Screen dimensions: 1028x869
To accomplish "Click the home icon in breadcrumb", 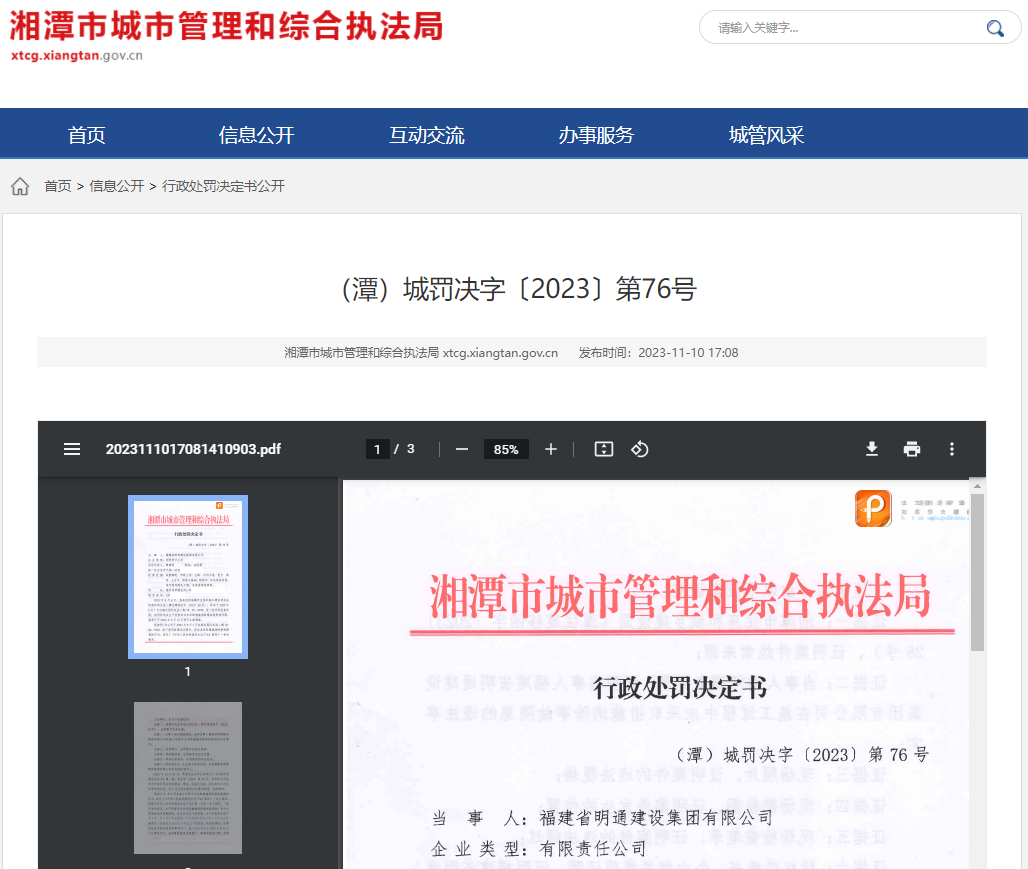I will (20, 187).
